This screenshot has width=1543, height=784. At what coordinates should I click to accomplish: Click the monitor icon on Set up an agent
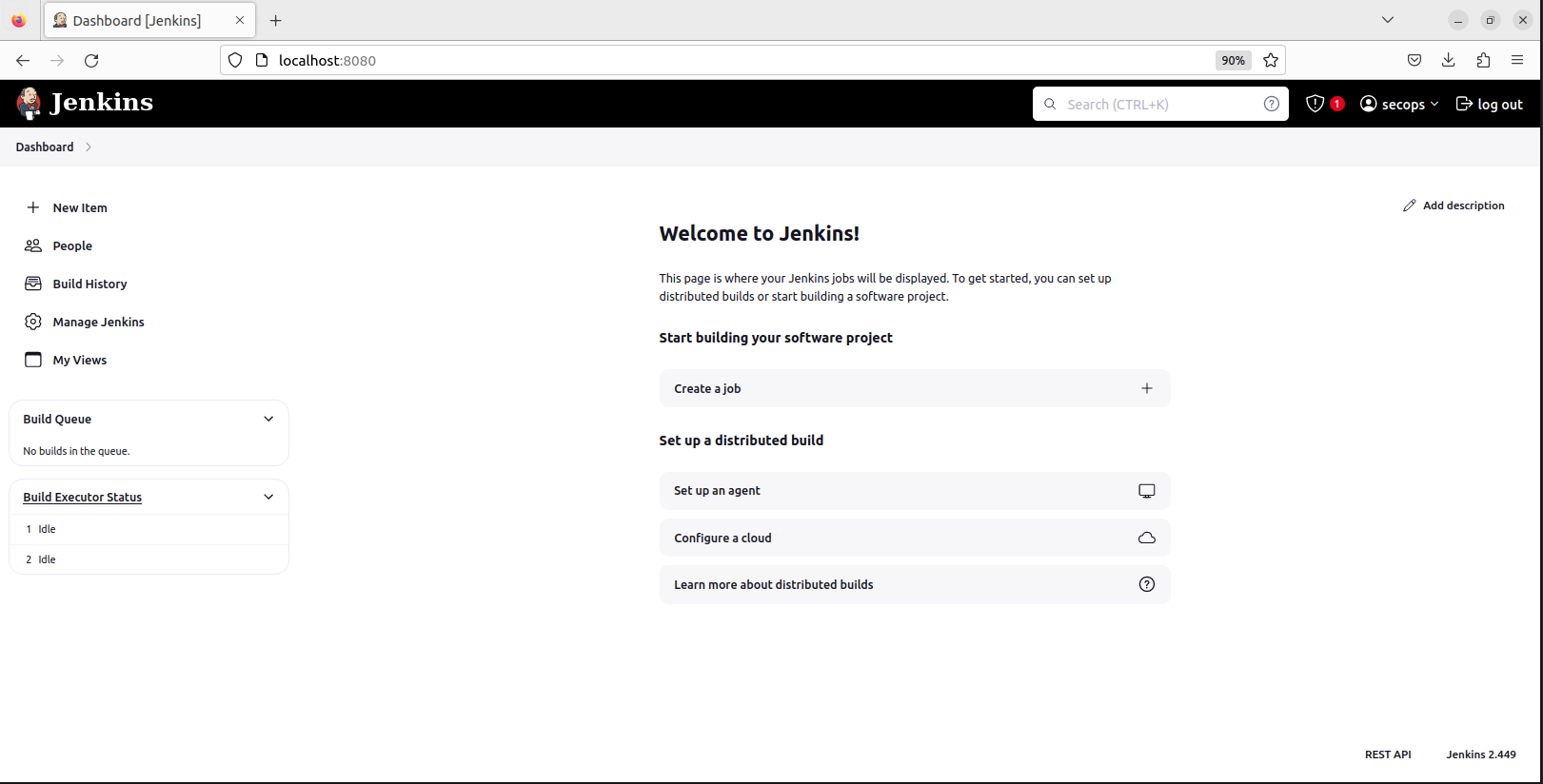click(1147, 491)
